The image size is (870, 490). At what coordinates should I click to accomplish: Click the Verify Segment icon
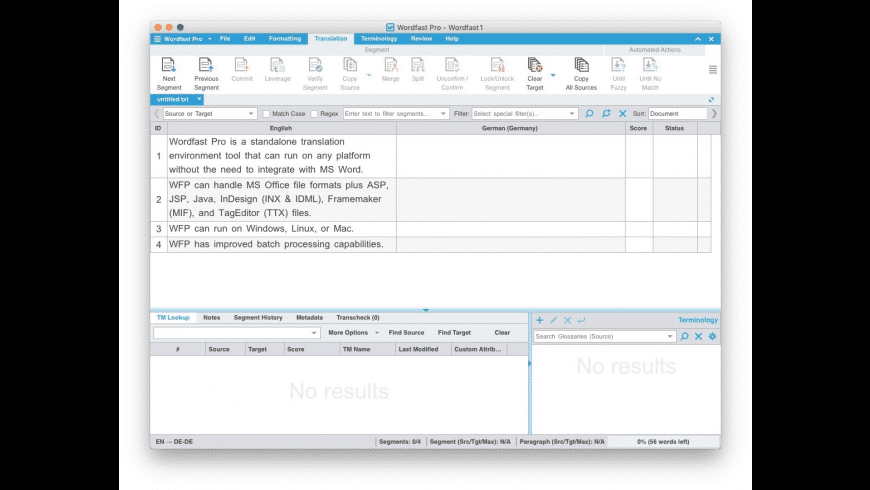pos(315,65)
